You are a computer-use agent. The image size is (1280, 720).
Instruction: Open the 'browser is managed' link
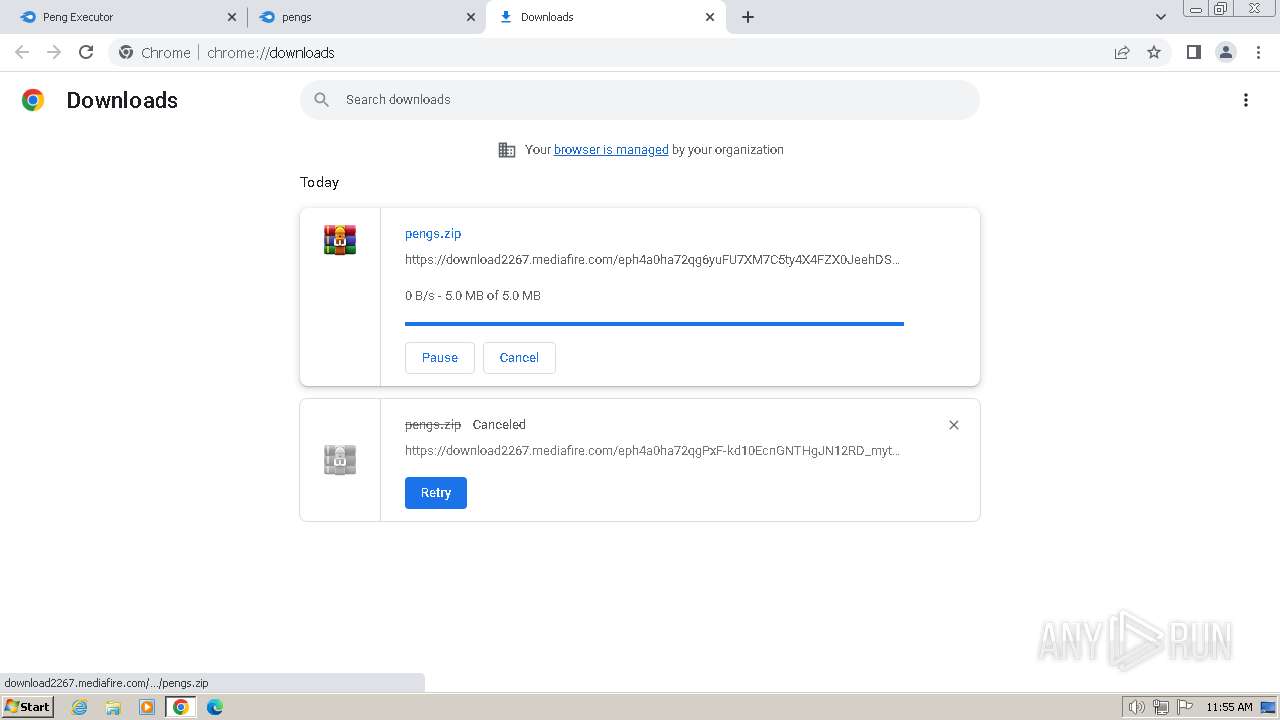pyautogui.click(x=611, y=149)
